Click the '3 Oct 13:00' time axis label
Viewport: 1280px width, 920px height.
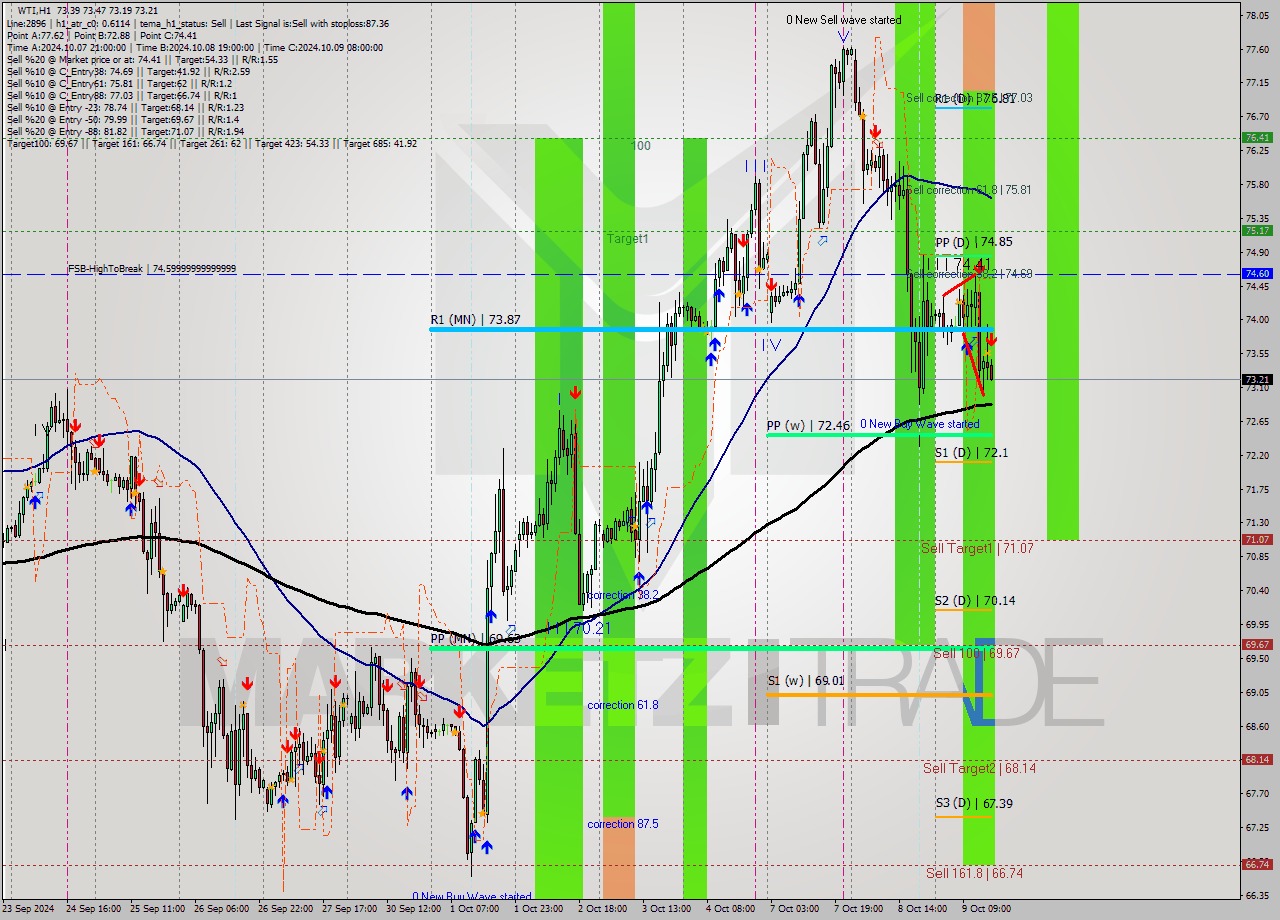665,909
